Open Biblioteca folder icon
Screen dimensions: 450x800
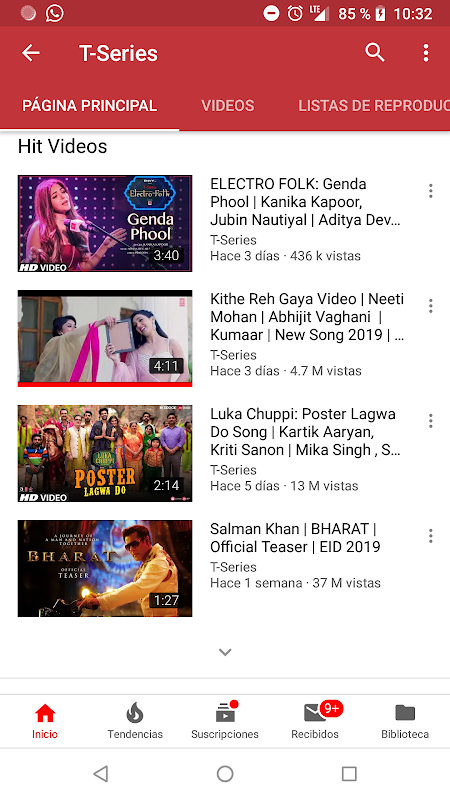coord(405,721)
